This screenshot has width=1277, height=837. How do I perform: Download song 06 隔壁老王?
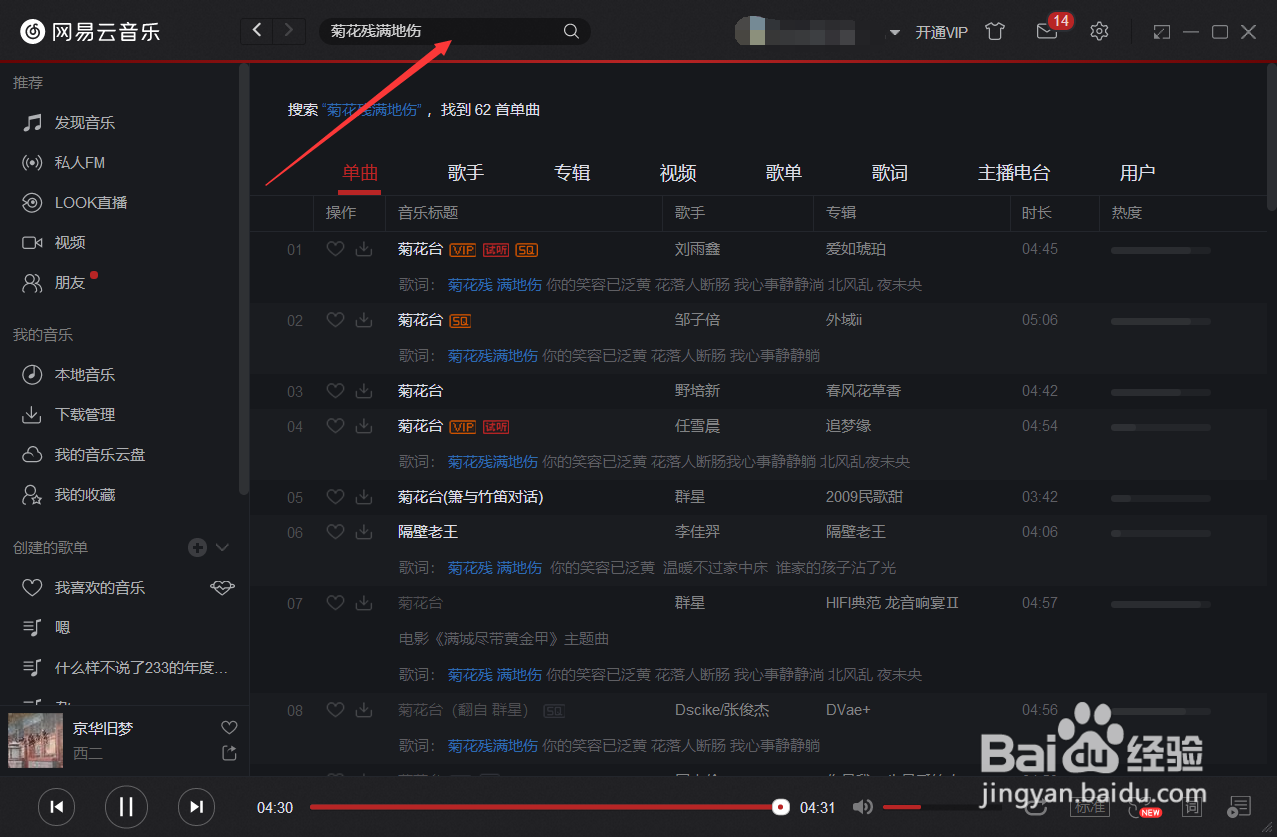click(364, 532)
